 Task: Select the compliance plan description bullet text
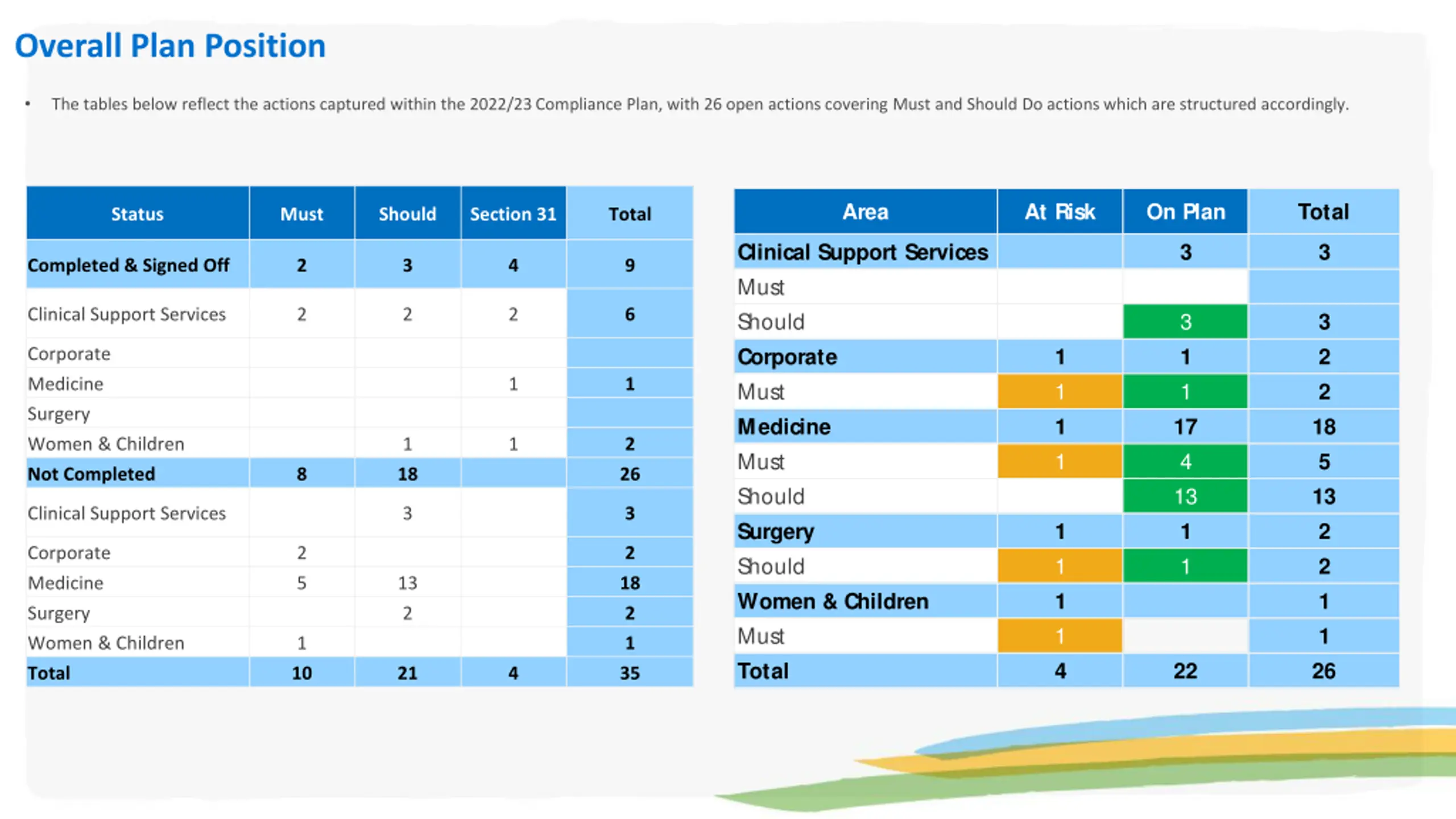700,104
